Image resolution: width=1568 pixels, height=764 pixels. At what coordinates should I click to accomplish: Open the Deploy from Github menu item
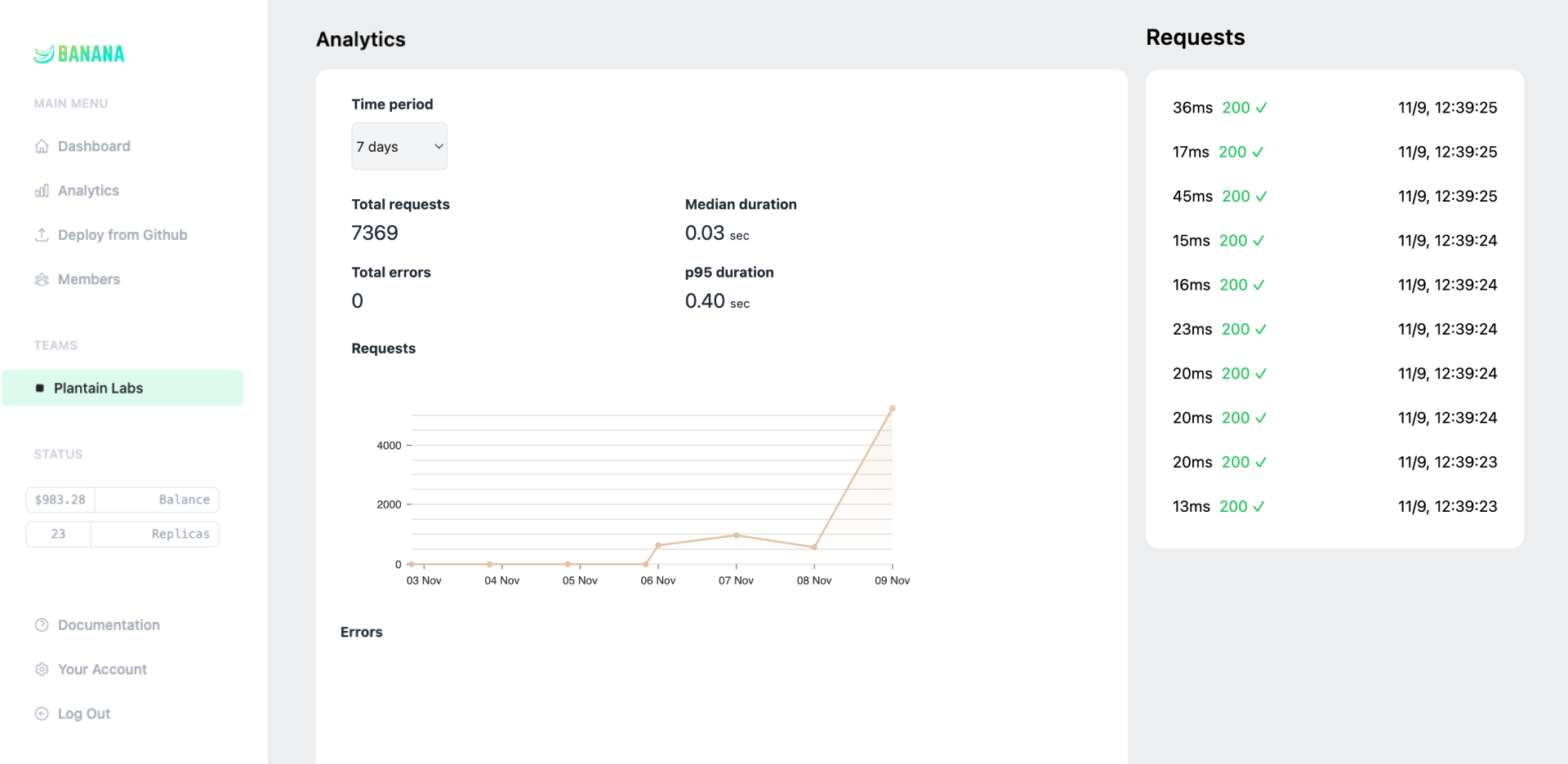[122, 235]
